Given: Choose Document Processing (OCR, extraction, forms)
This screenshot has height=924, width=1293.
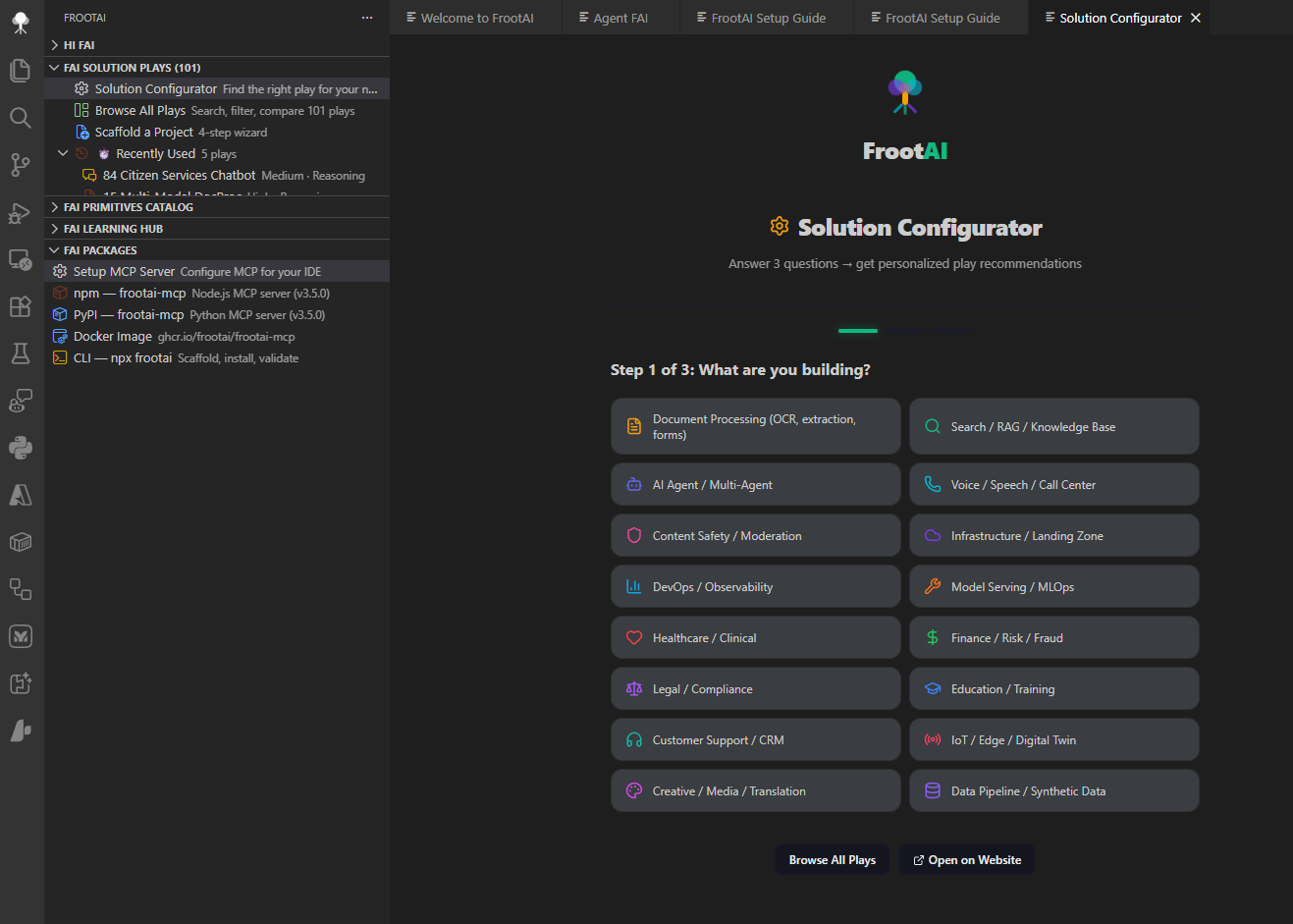Looking at the screenshot, I should (x=755, y=426).
